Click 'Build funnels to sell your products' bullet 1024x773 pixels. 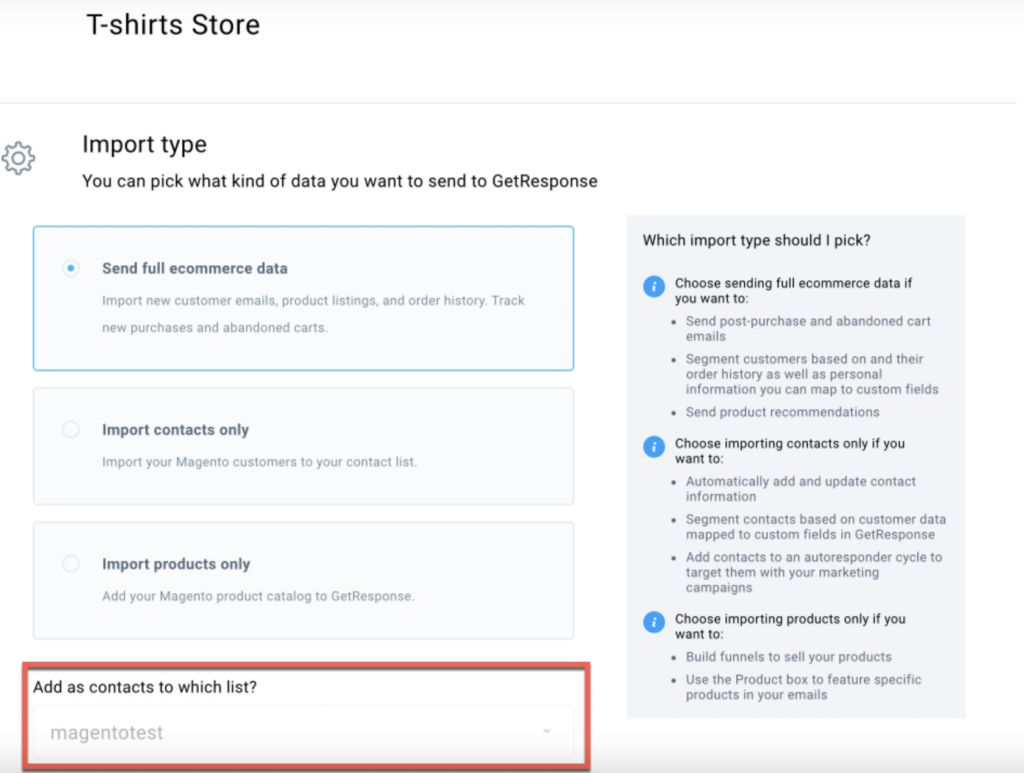[788, 657]
